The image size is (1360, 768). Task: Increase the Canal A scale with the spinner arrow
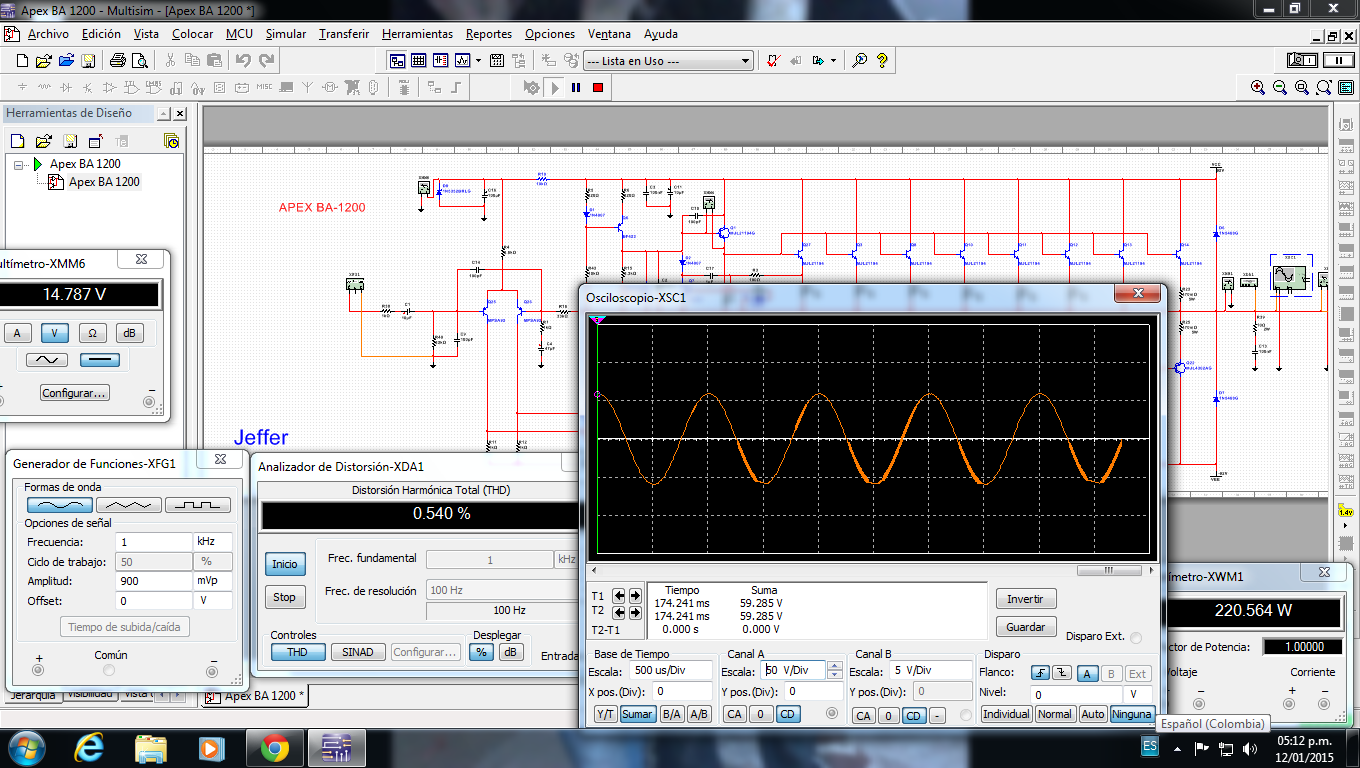click(x=835, y=665)
